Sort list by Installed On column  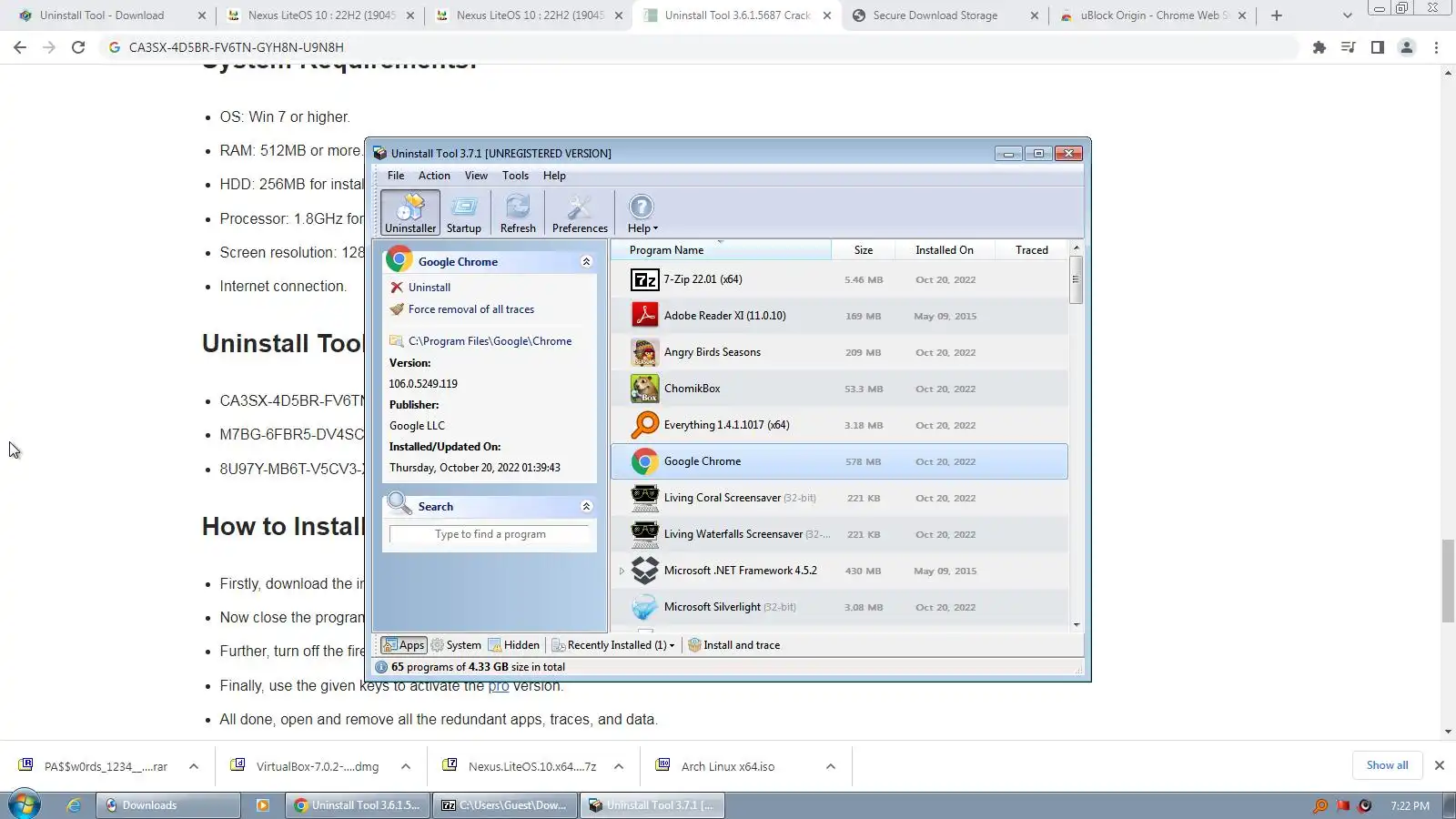click(x=944, y=250)
